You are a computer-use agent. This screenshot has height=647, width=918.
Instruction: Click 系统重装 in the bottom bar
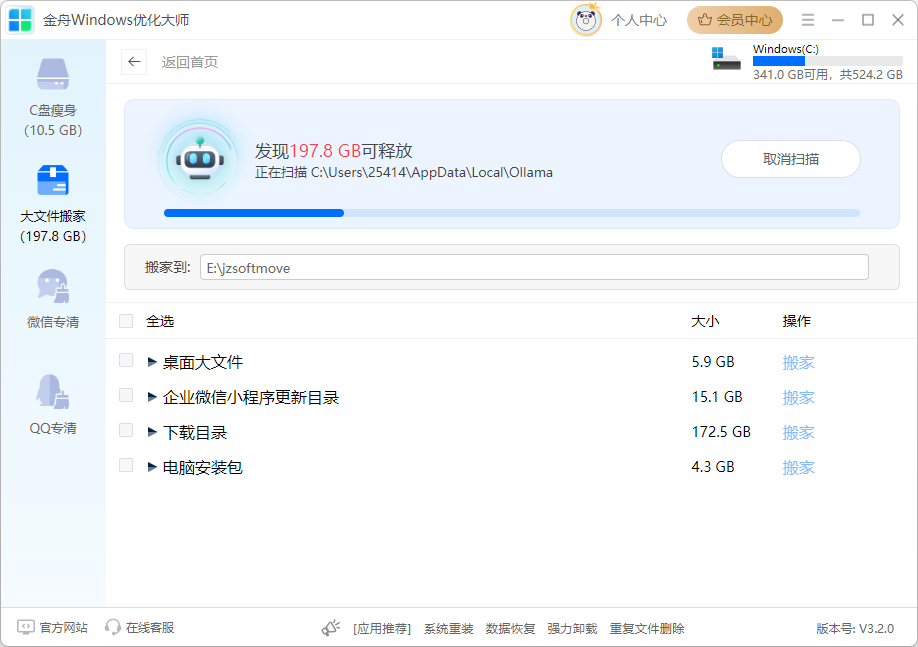click(x=447, y=628)
